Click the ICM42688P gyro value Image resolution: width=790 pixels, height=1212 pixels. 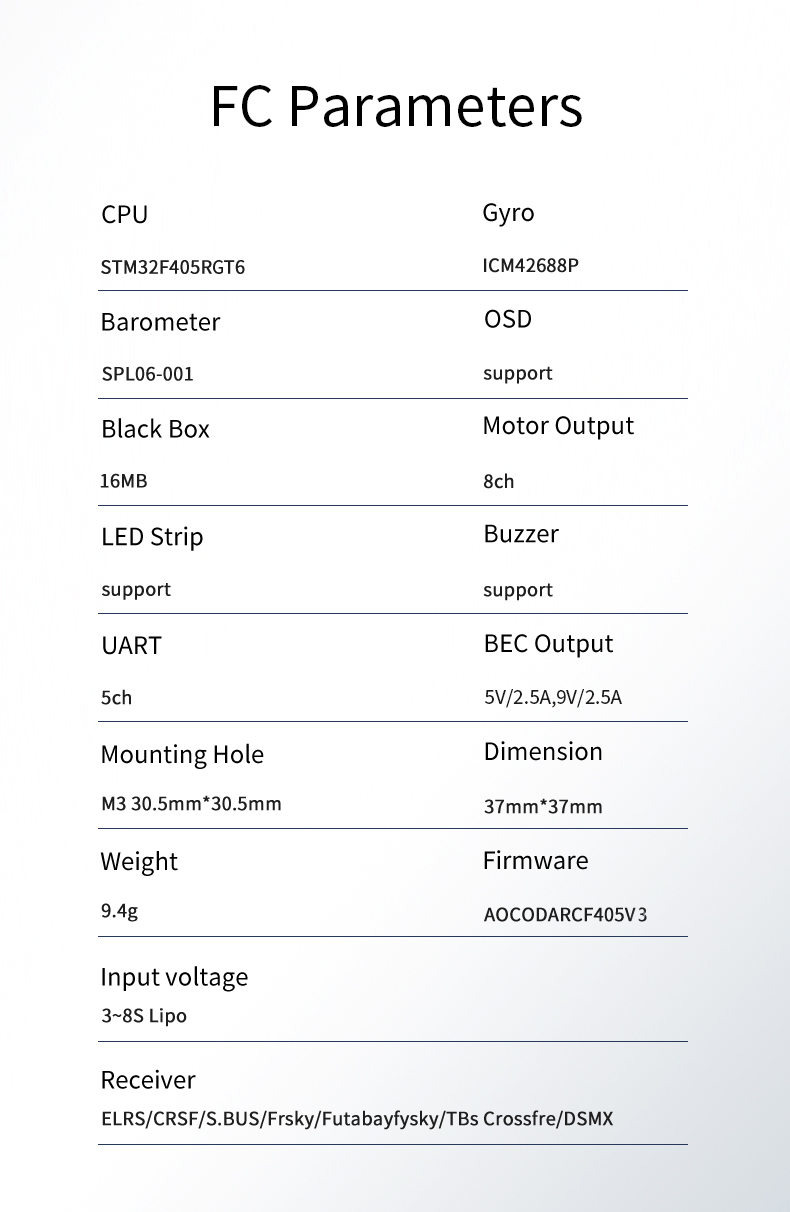click(x=531, y=266)
